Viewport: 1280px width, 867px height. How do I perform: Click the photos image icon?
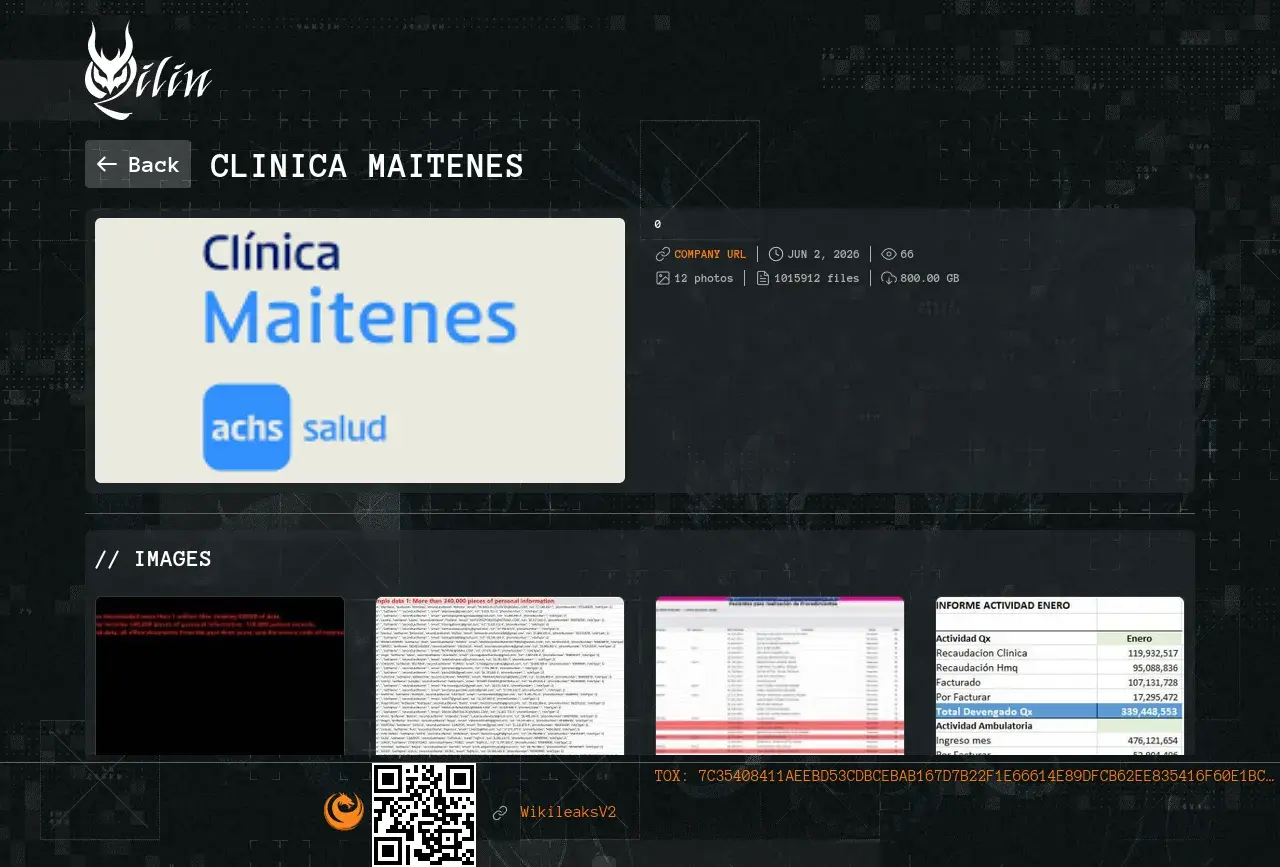pyautogui.click(x=663, y=278)
